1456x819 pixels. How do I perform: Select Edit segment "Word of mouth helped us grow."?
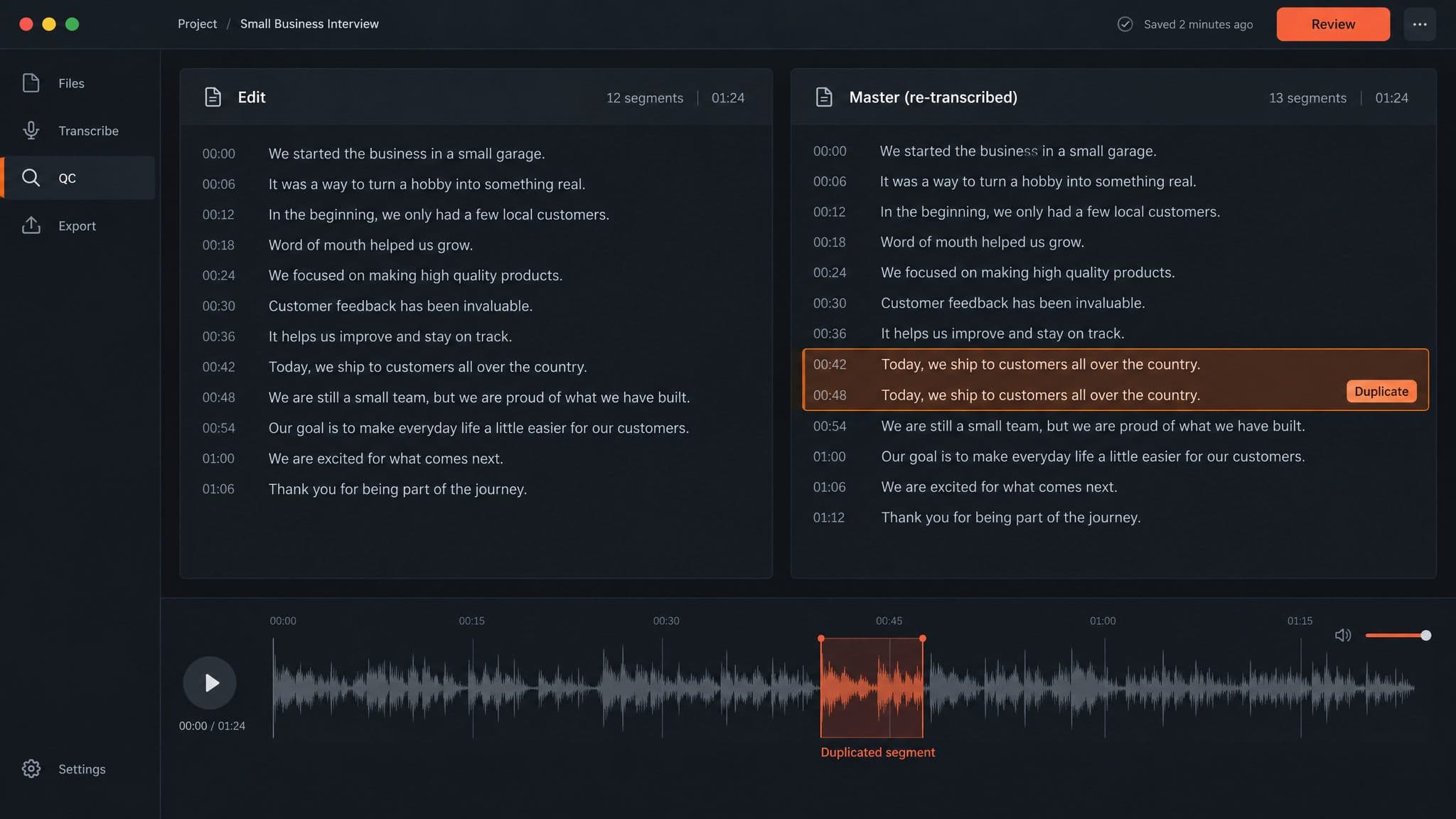click(x=370, y=245)
